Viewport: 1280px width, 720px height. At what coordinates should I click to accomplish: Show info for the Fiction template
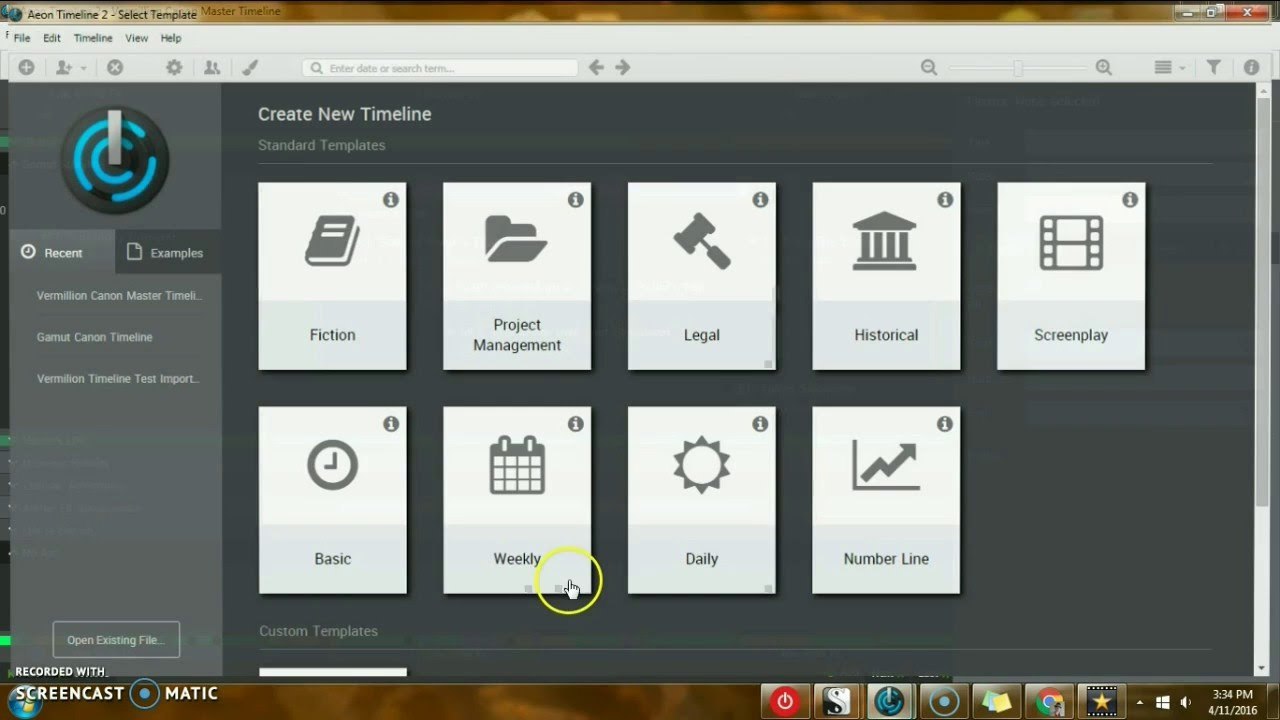point(391,200)
